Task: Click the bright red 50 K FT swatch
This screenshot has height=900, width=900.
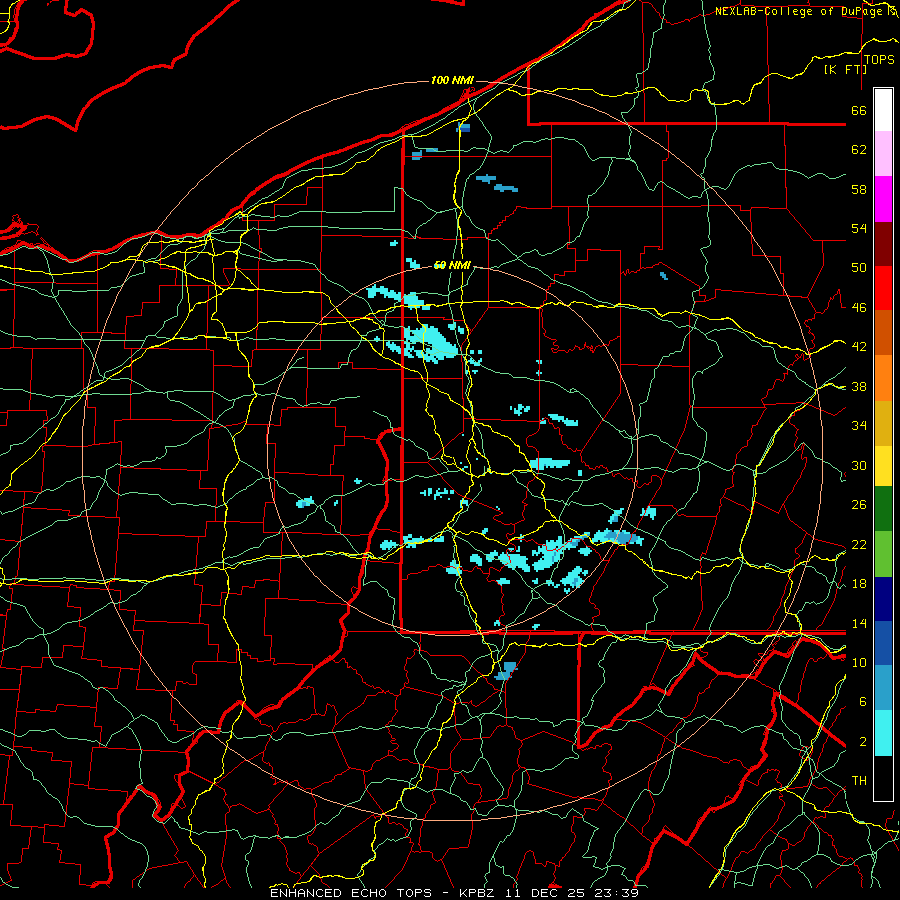Action: (x=883, y=288)
